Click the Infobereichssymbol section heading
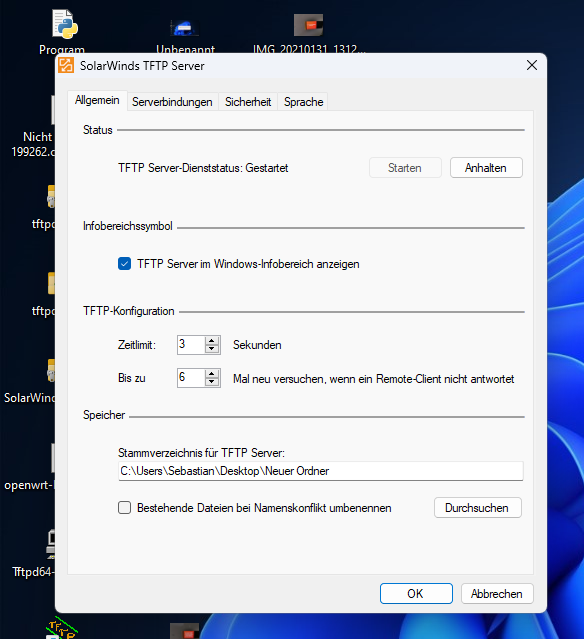Screen dimensions: 584x639 [128, 226]
